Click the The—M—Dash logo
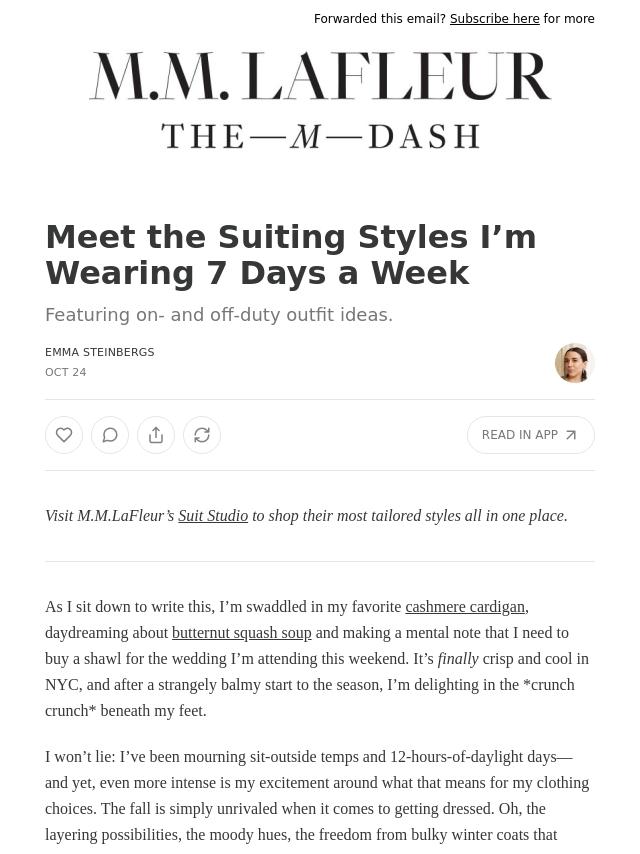Screen dimensions: 640x854 tap(320, 136)
